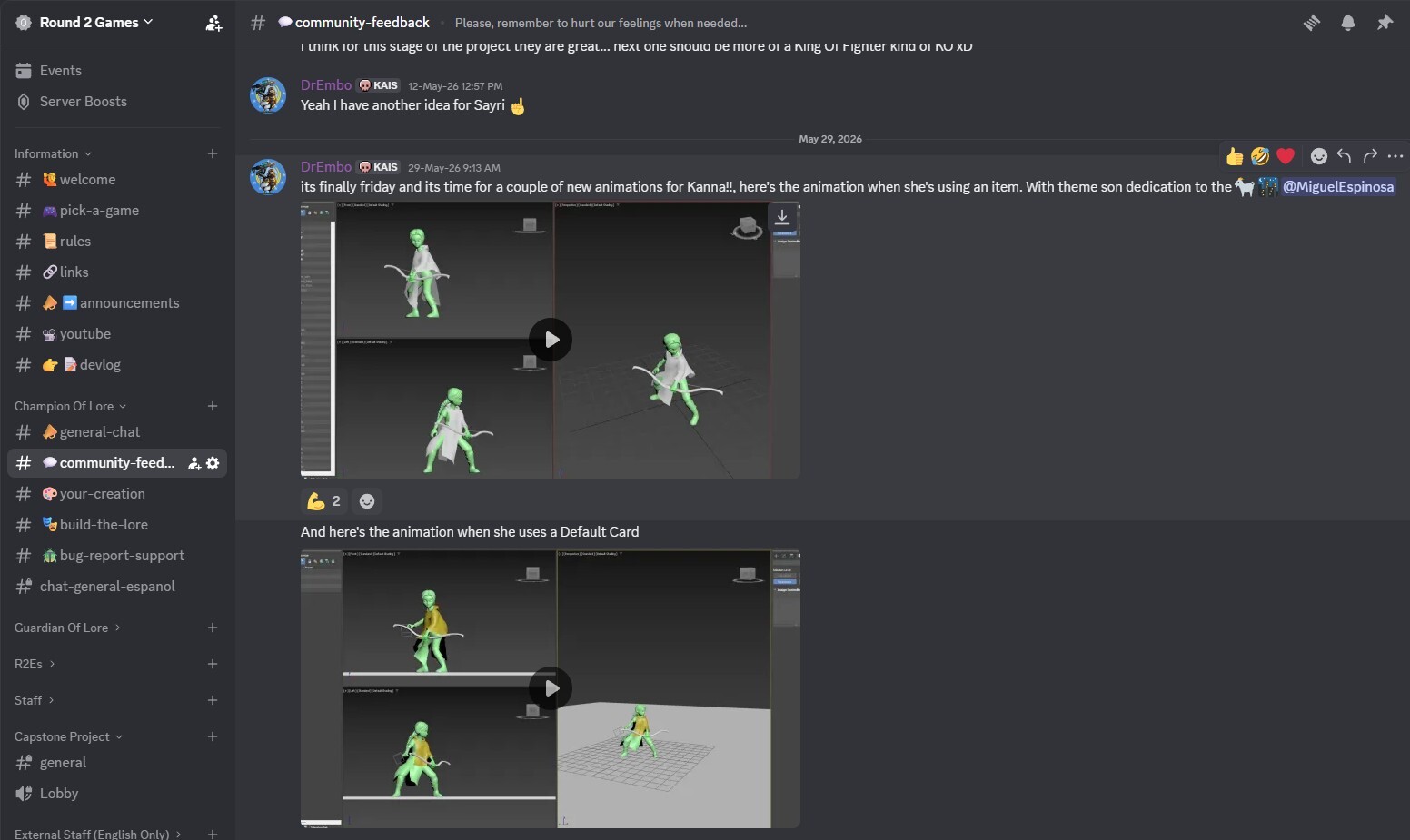This screenshot has width=1410, height=840.
Task: Open the rules channel
Action: click(116, 242)
